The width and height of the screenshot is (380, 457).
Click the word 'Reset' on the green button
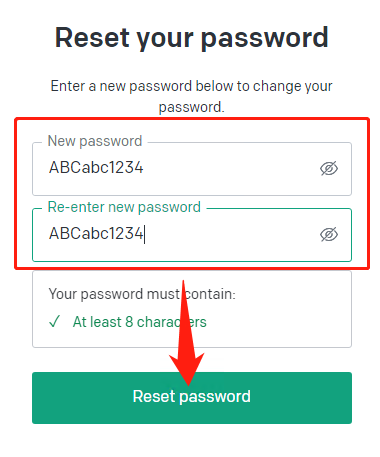pyautogui.click(x=154, y=396)
